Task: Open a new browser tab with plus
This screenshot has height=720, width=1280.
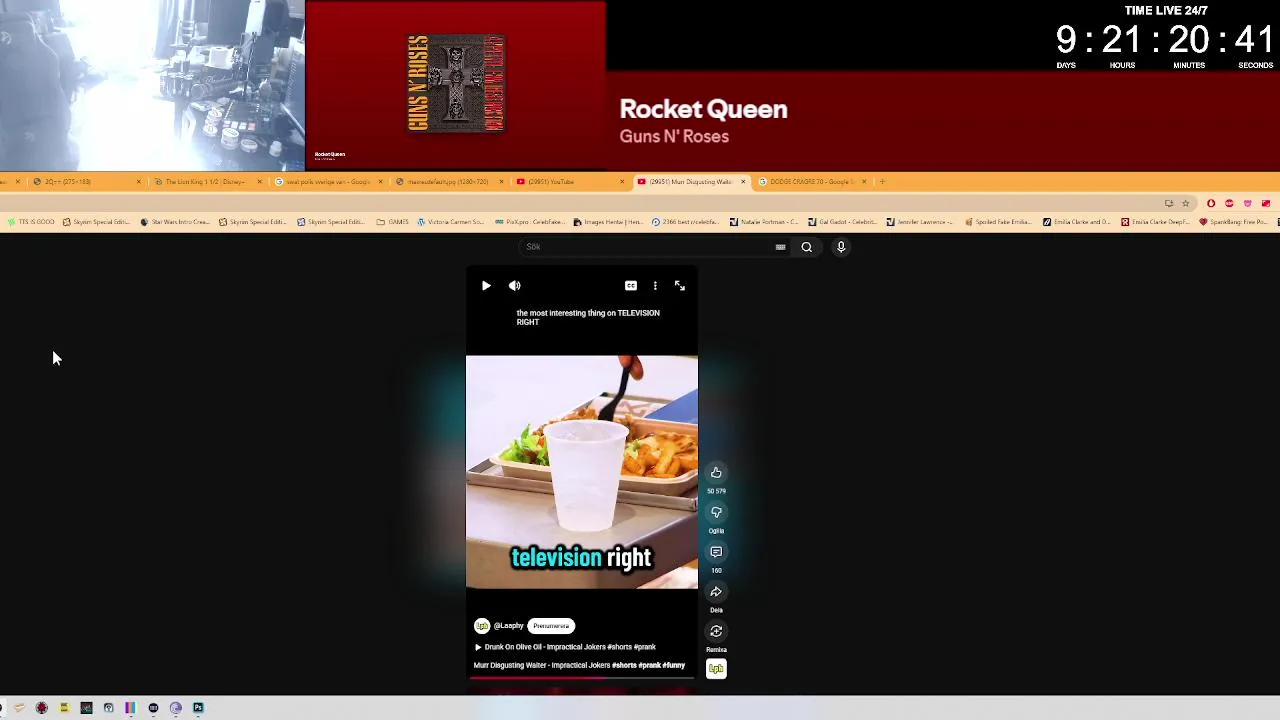Action: coord(881,182)
